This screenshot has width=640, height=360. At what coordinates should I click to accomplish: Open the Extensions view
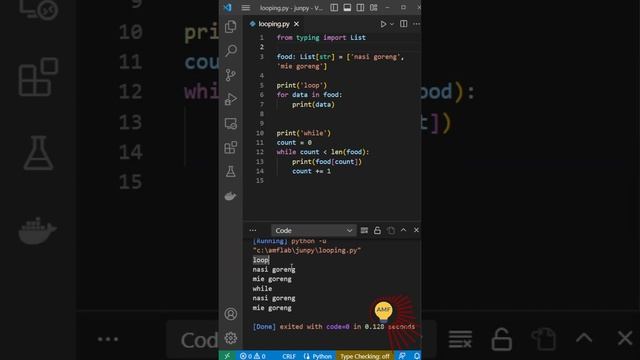pyautogui.click(x=231, y=147)
